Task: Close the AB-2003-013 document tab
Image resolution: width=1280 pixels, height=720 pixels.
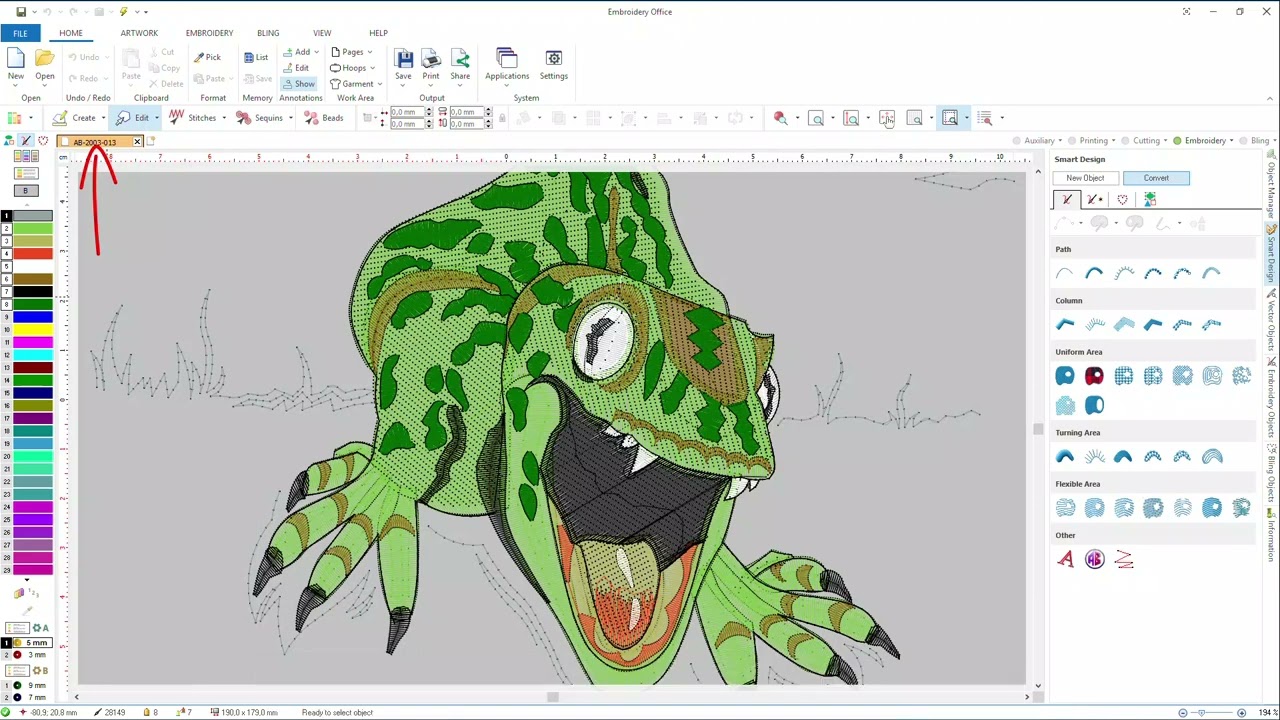Action: pos(137,142)
